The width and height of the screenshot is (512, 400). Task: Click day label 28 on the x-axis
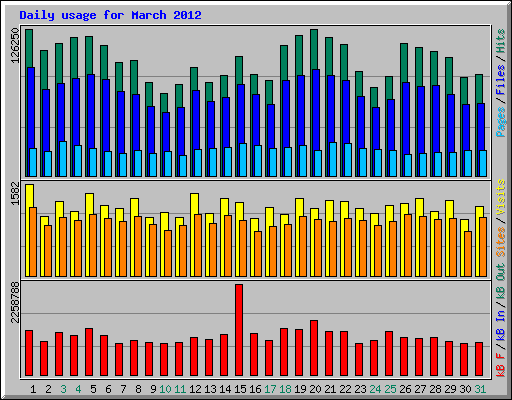point(435,389)
